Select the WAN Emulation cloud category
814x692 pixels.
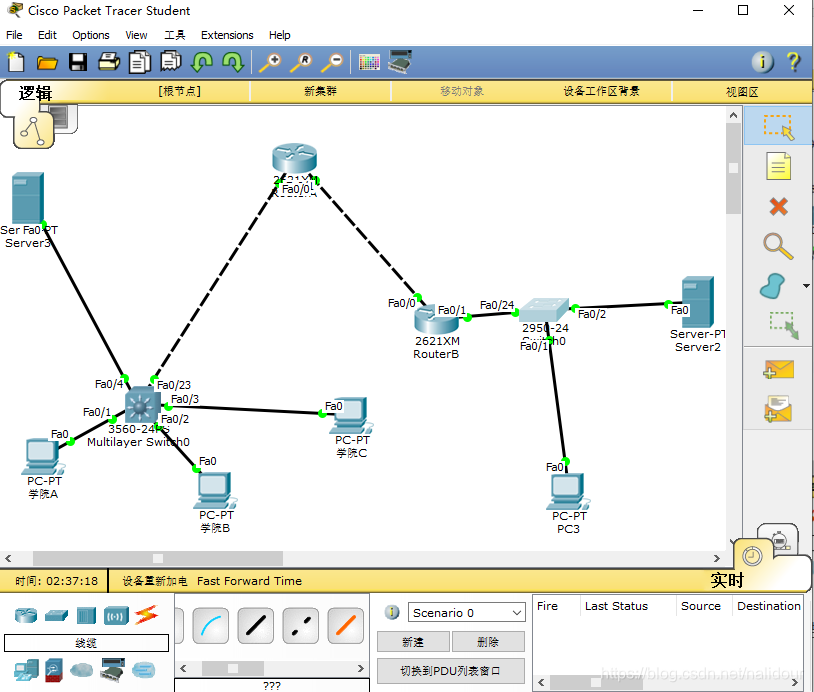[x=81, y=670]
